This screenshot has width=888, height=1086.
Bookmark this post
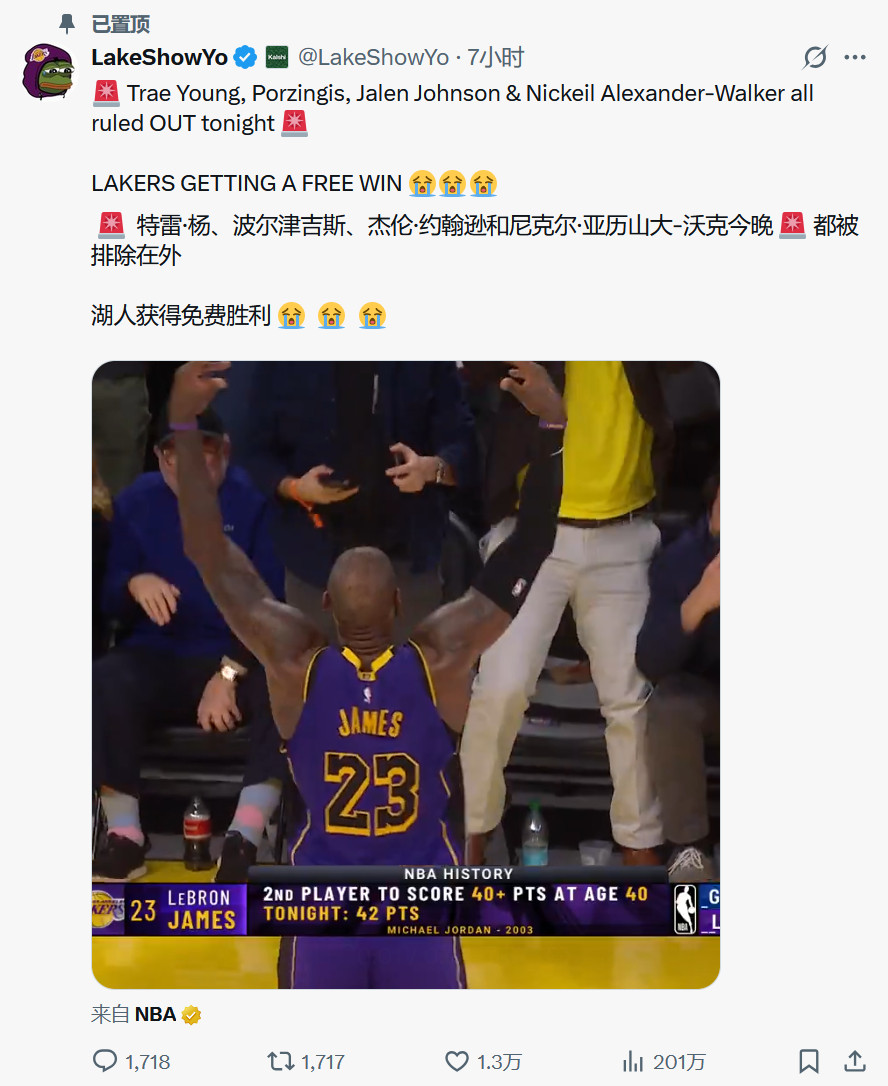coord(808,1061)
